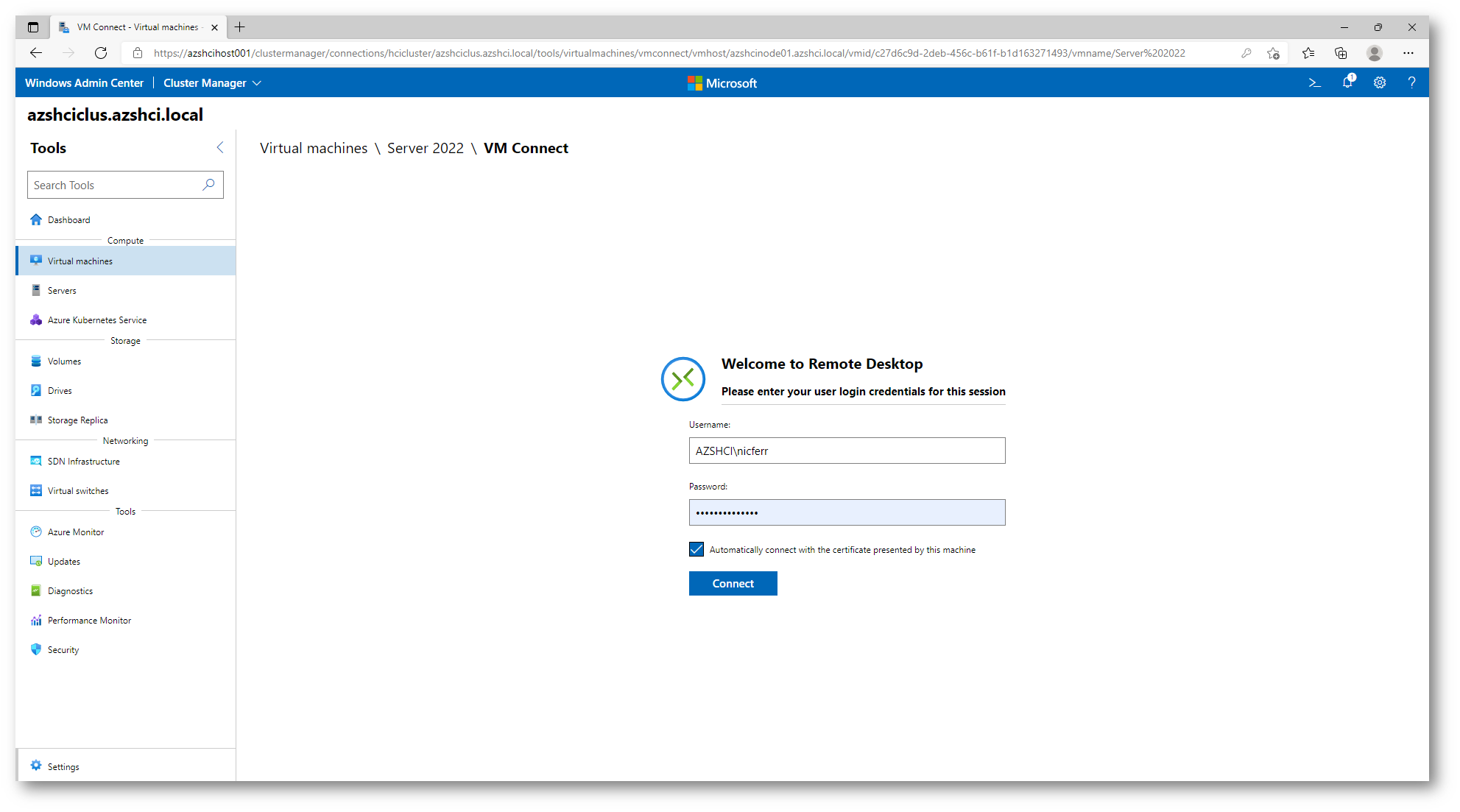Open notifications bell icon

(1347, 82)
